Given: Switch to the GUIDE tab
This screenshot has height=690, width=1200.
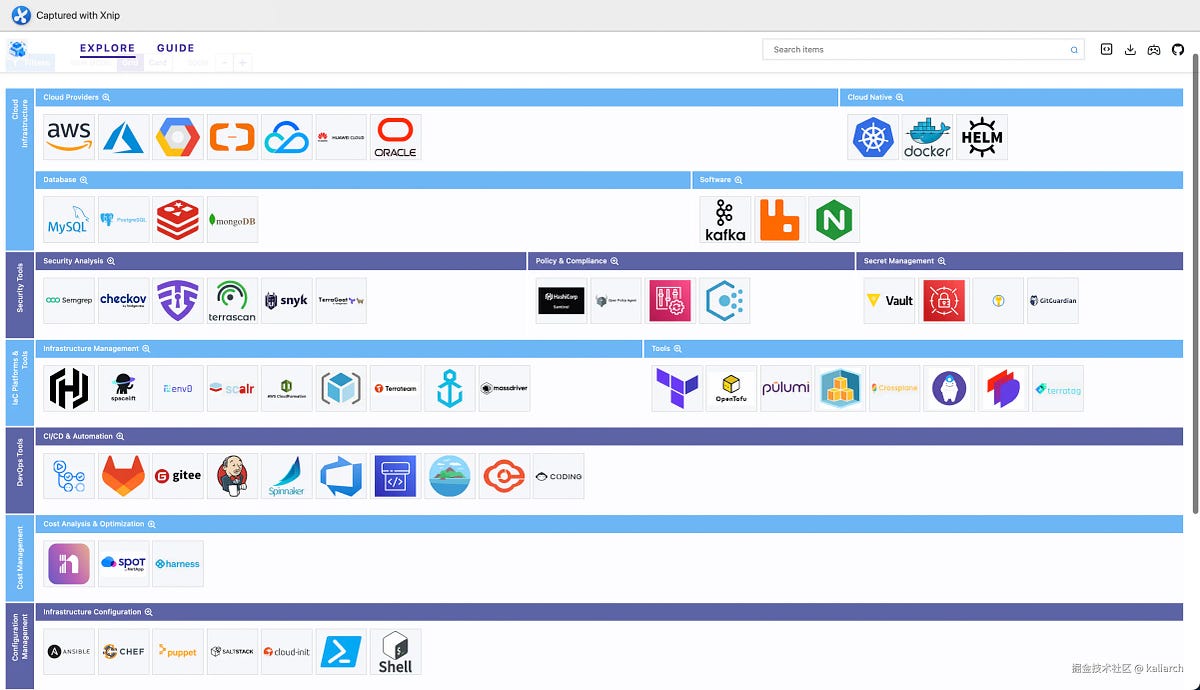Looking at the screenshot, I should coord(175,48).
